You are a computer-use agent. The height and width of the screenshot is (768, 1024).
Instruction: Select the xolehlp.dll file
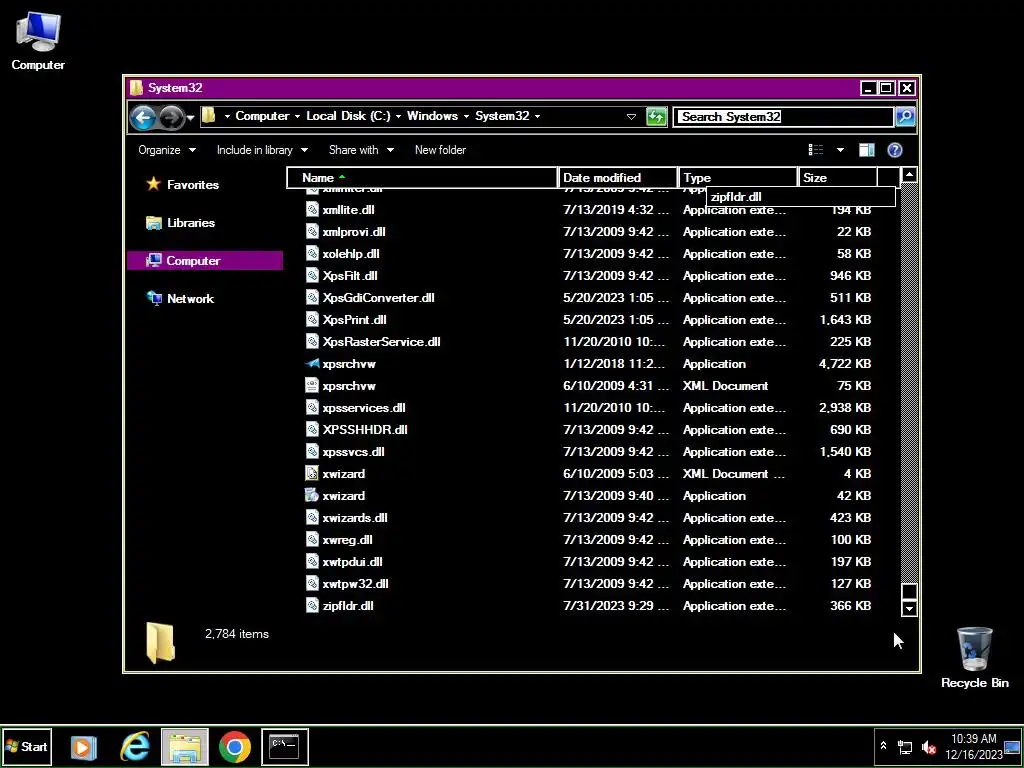[351, 254]
